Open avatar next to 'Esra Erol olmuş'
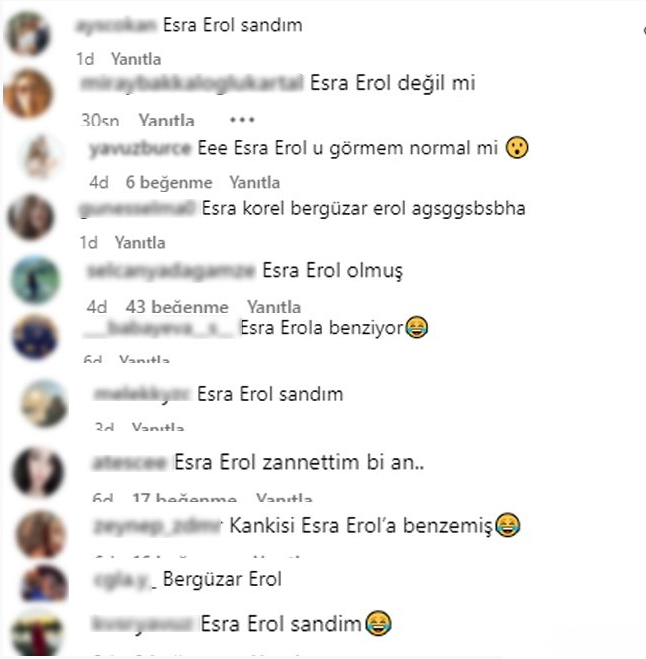 tap(35, 279)
